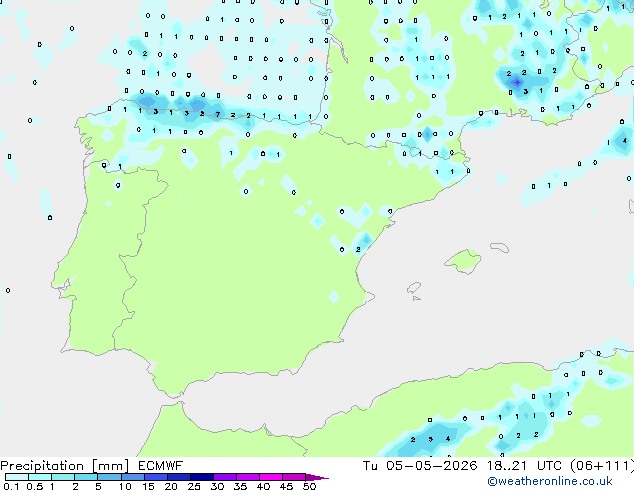Select the legend swatch between 40 and 45
634x490 pixels.
tap(271, 477)
